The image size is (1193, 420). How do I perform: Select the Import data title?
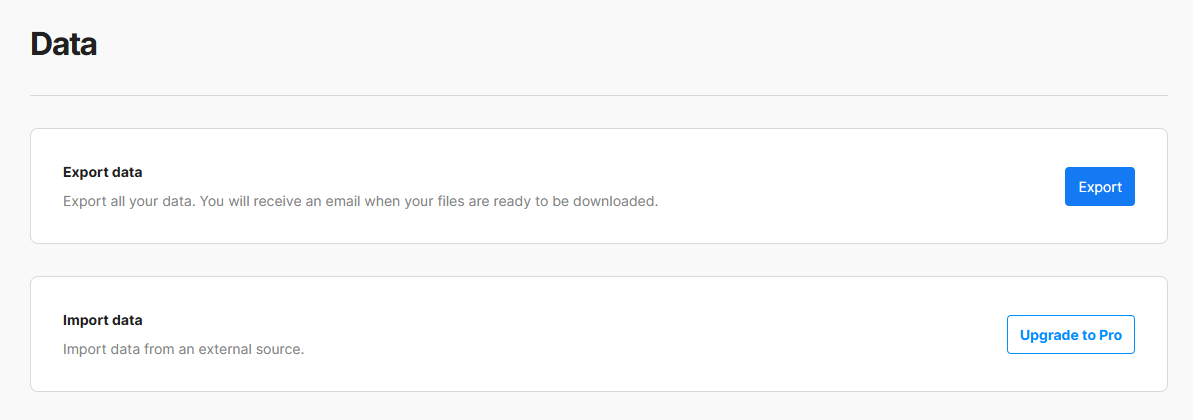pos(102,320)
